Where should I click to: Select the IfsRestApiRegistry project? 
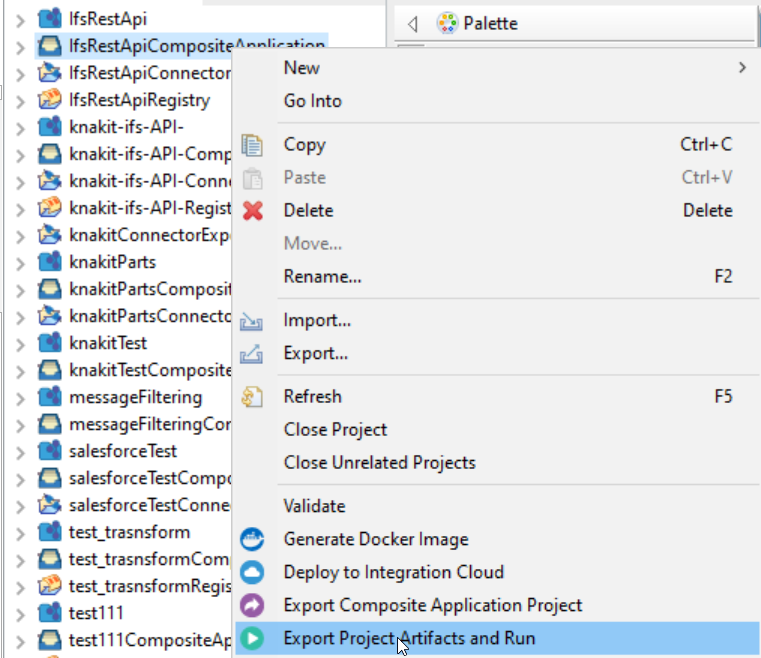pyautogui.click(x=139, y=100)
